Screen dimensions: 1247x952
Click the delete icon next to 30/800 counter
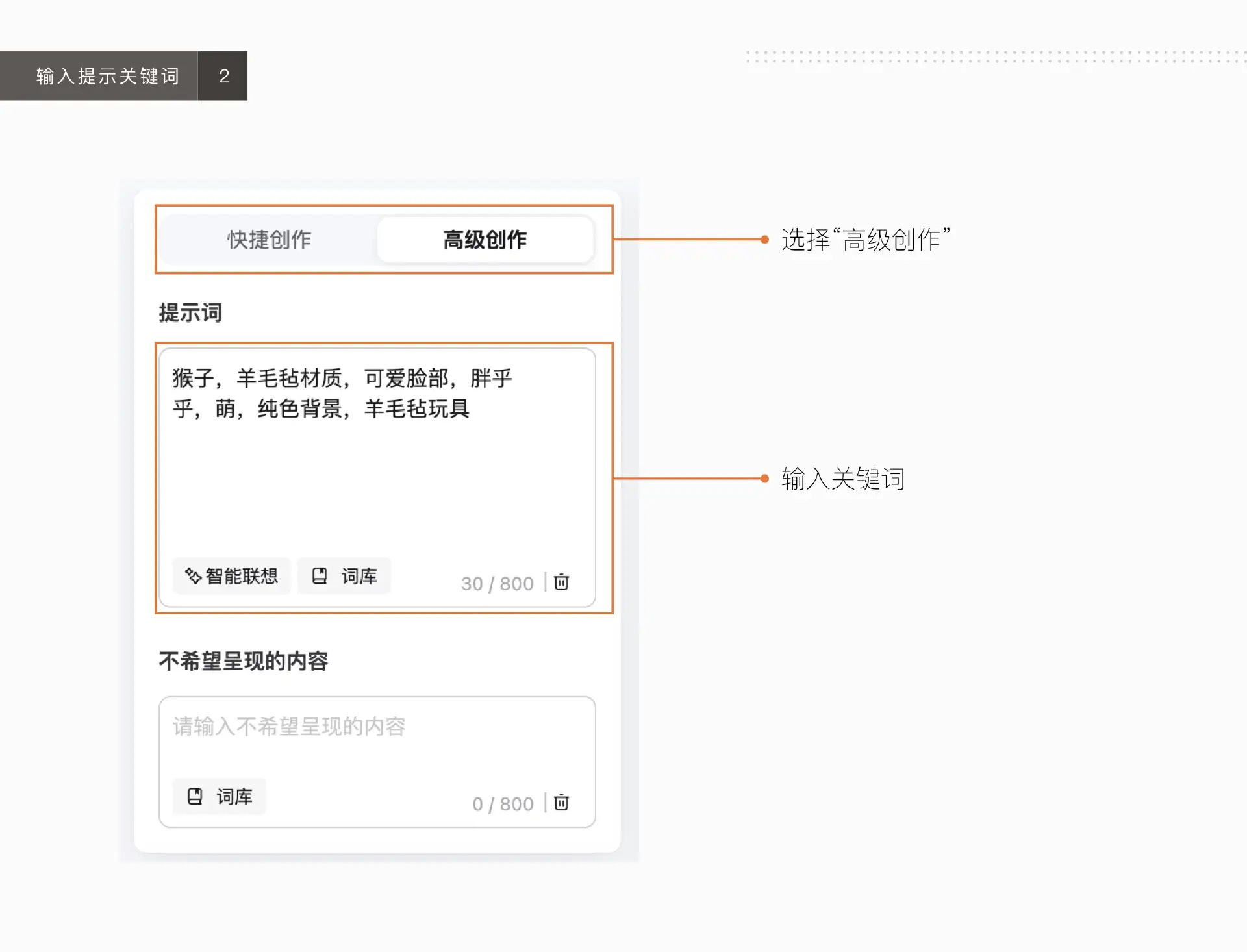point(561,582)
